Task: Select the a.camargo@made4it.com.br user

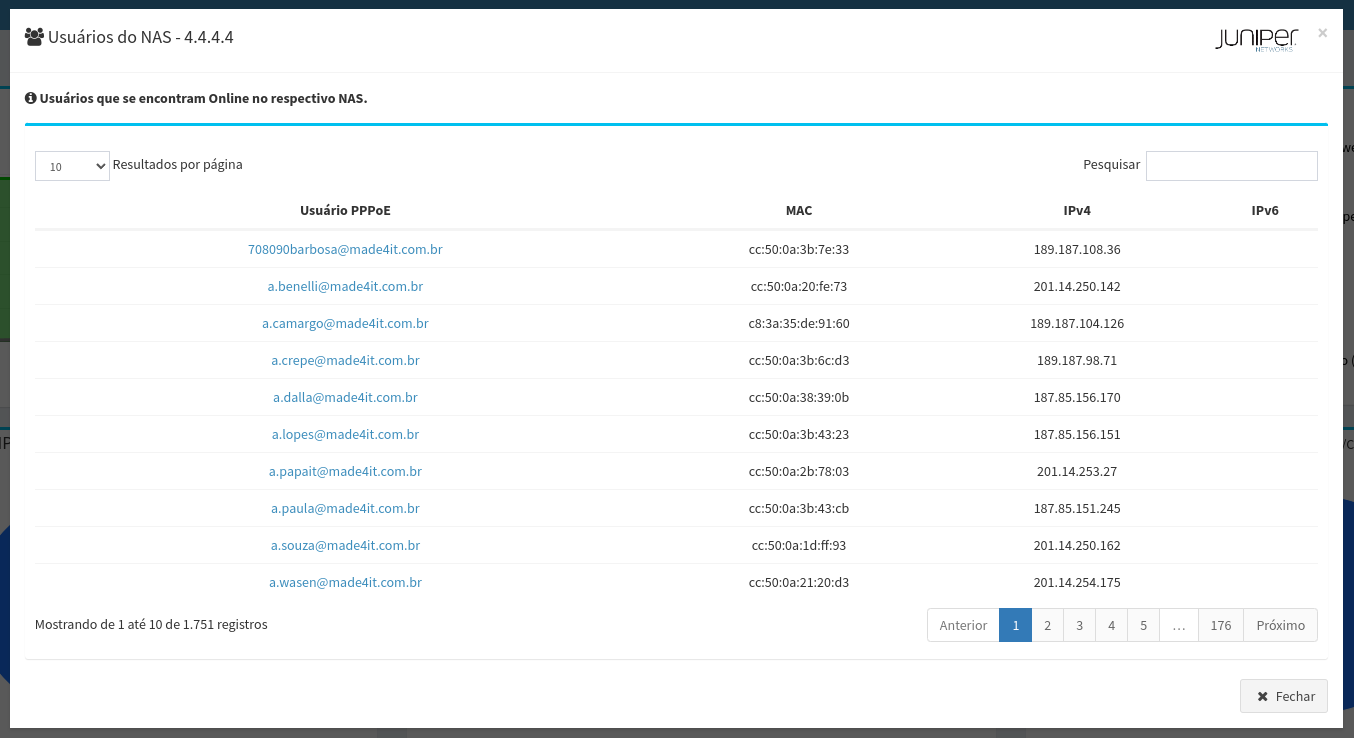Action: point(345,324)
